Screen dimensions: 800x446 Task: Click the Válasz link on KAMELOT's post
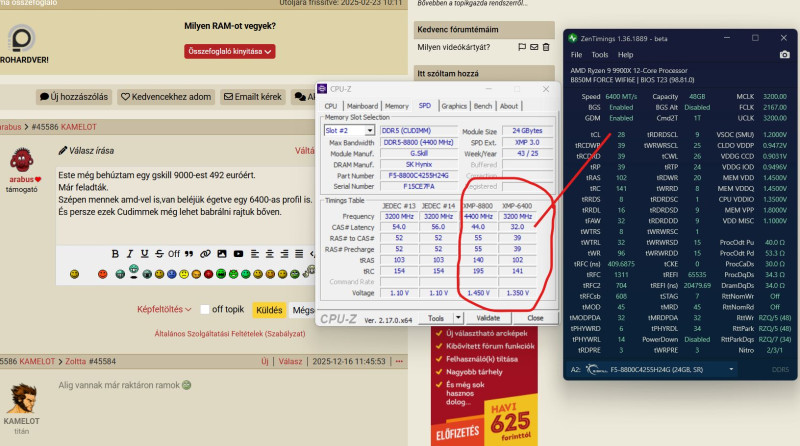[290, 361]
